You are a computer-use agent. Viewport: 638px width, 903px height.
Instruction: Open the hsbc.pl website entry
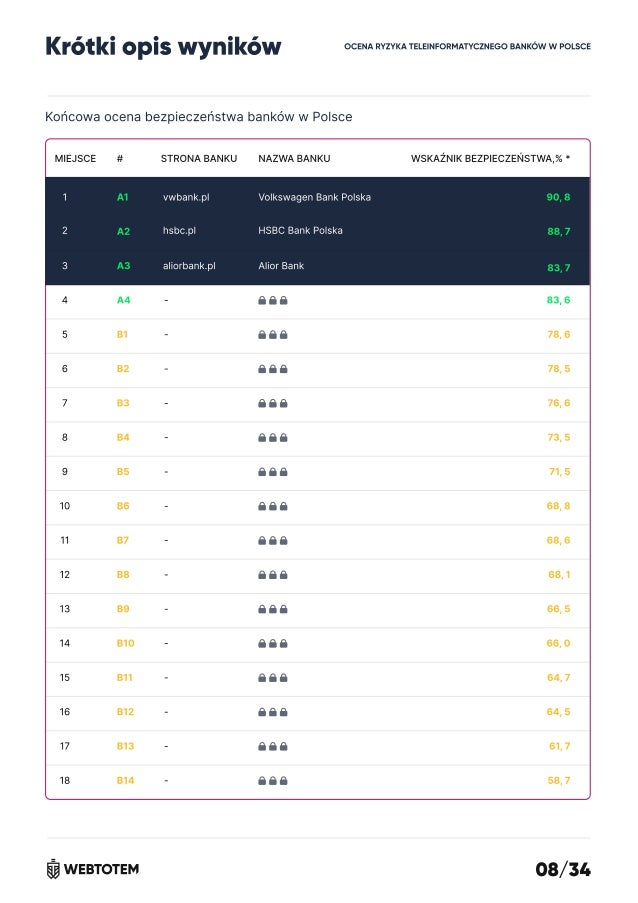179,230
